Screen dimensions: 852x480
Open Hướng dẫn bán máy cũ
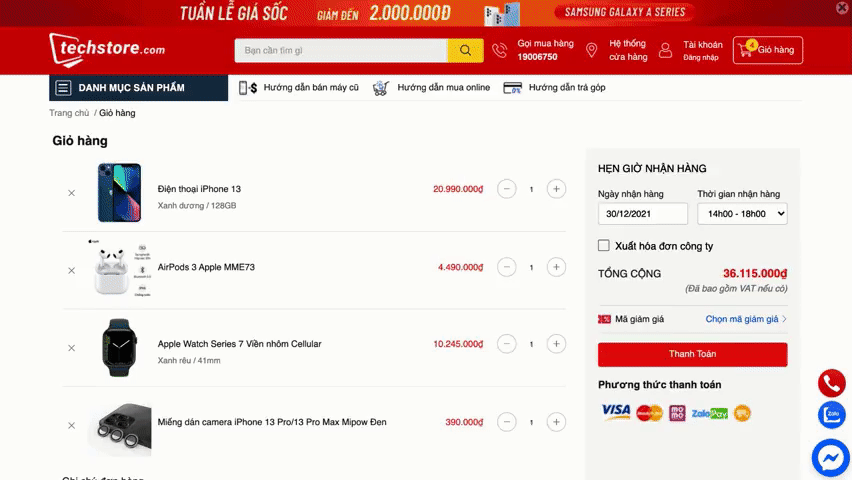tap(311, 88)
